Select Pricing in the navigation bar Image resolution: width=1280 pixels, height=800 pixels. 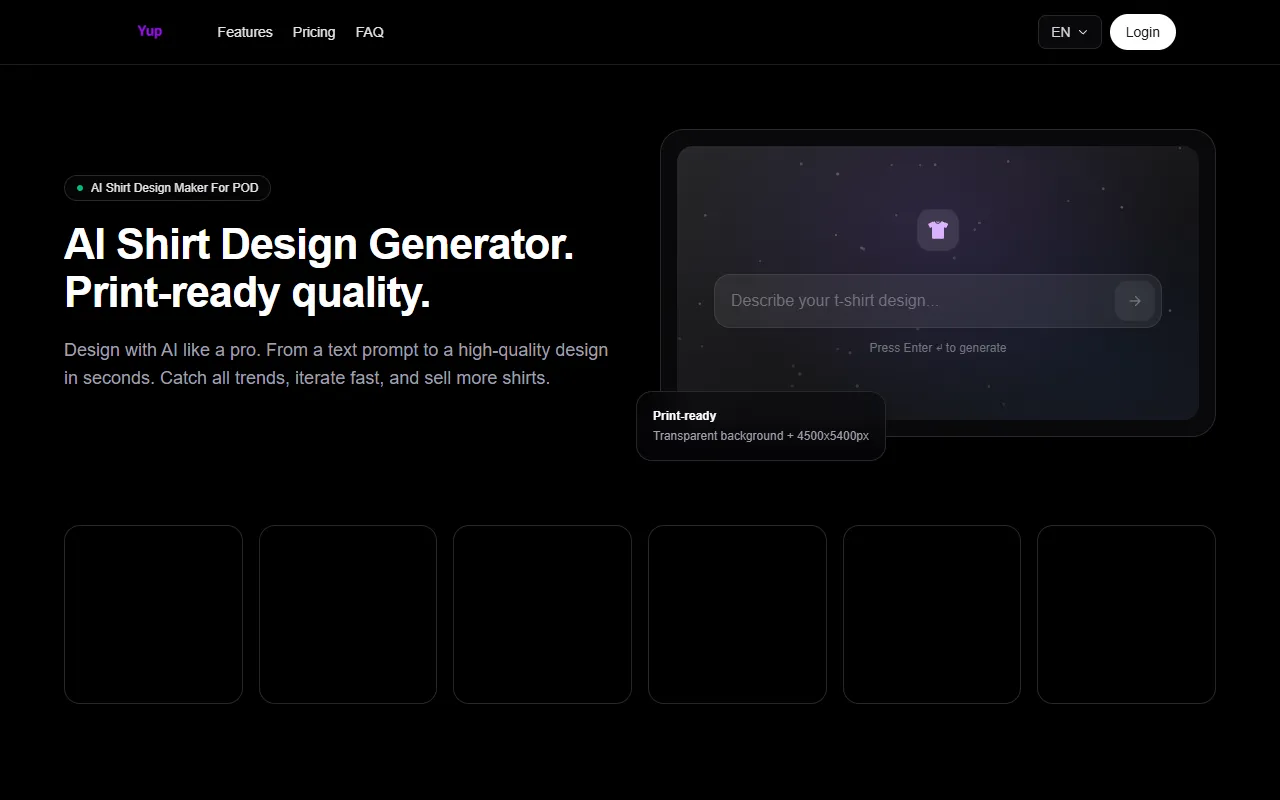click(313, 32)
